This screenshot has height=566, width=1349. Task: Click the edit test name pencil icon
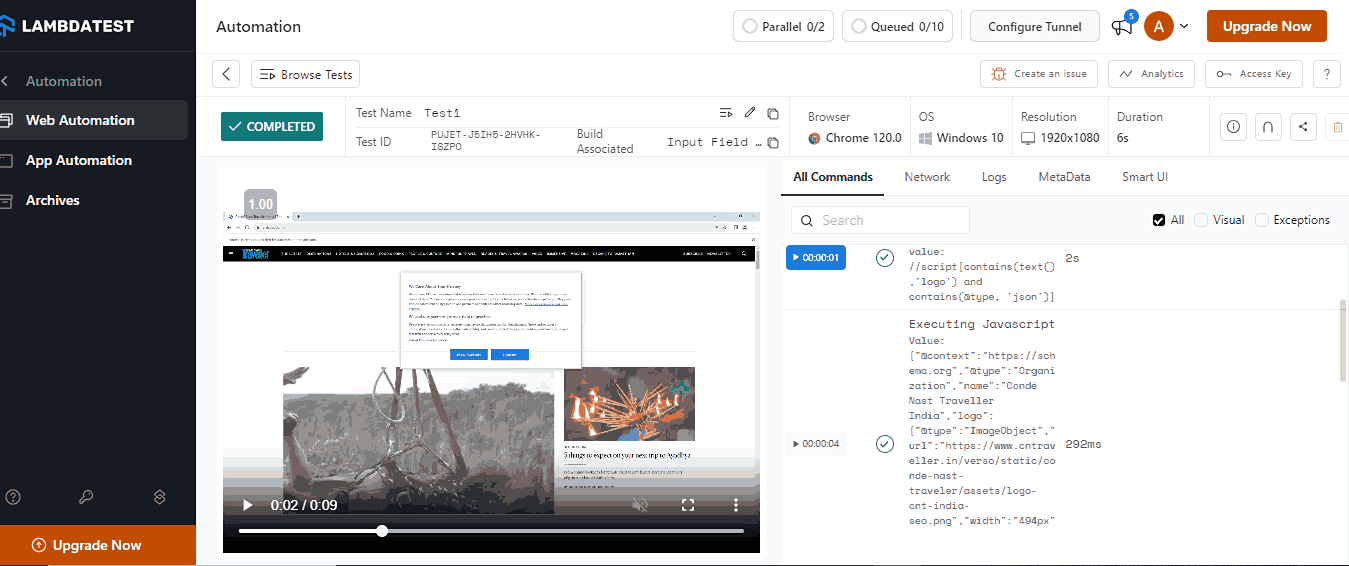point(750,113)
